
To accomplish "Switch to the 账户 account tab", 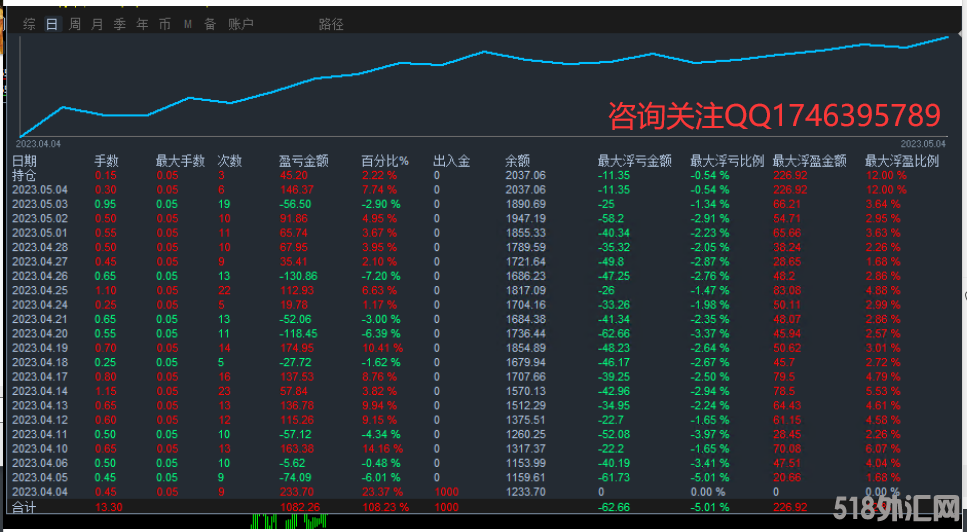I will point(241,24).
